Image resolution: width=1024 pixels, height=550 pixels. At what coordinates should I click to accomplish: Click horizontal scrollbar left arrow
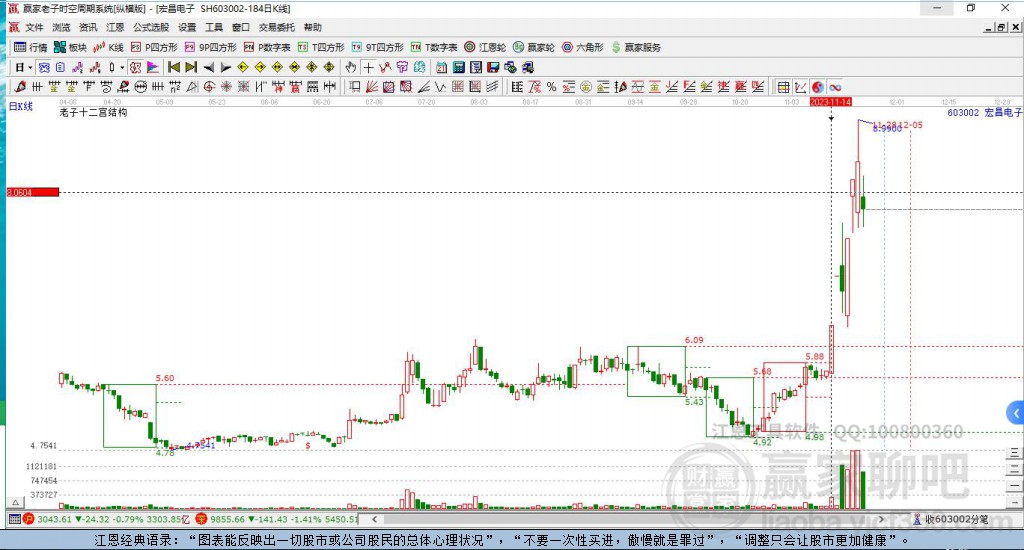(374, 519)
